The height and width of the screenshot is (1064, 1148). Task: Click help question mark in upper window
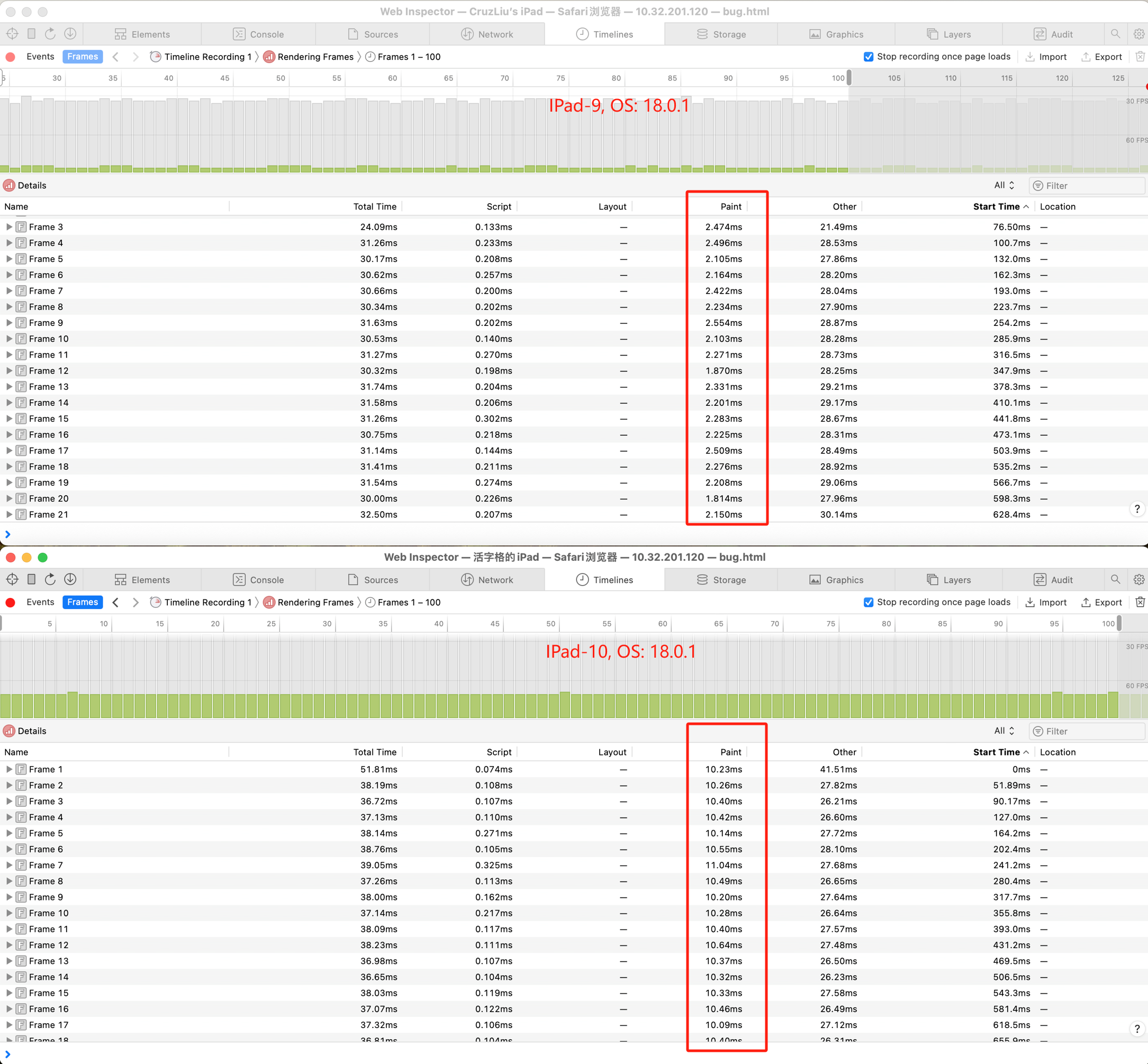pos(1136,509)
